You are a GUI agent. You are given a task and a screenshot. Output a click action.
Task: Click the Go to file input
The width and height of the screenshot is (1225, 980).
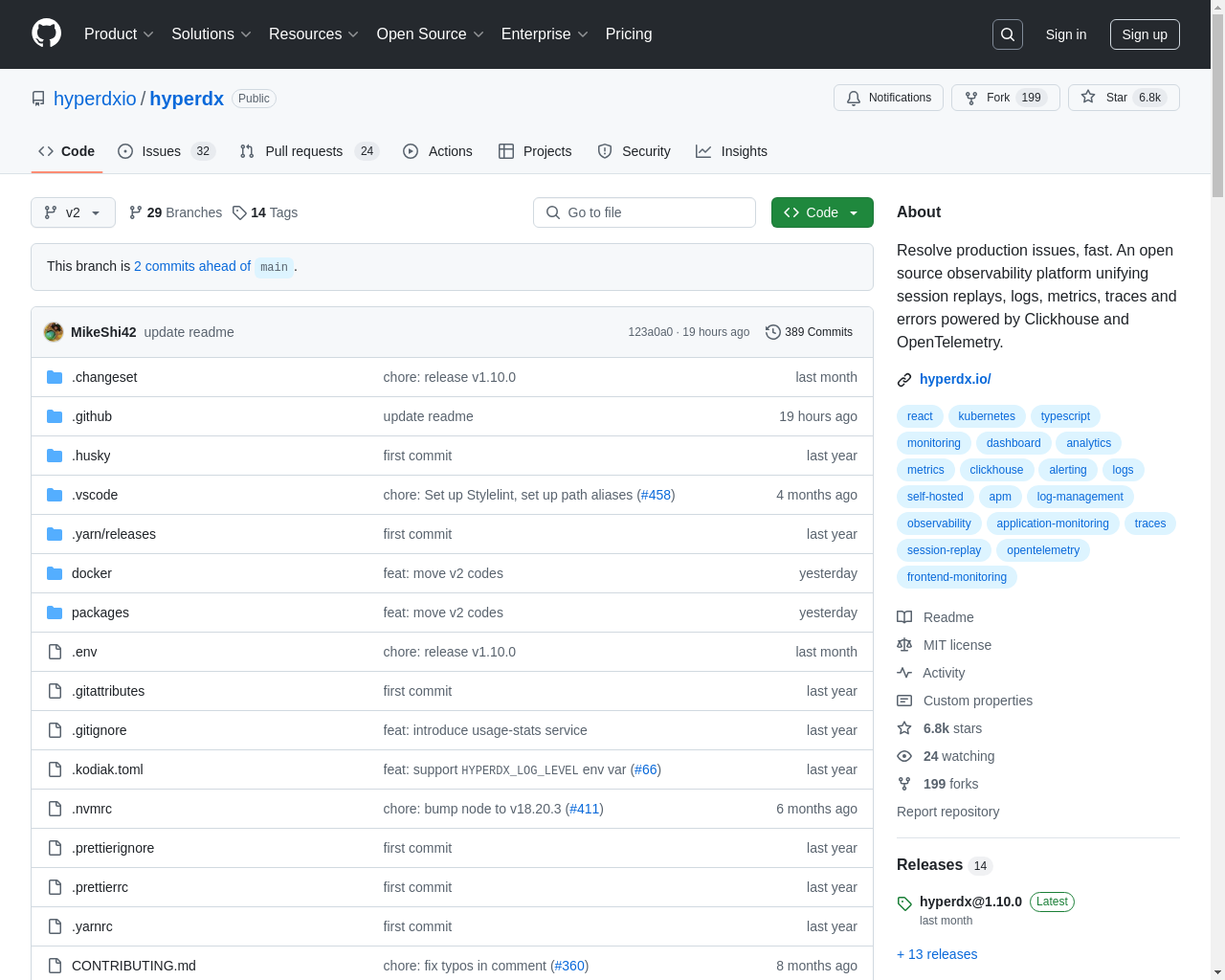click(644, 212)
